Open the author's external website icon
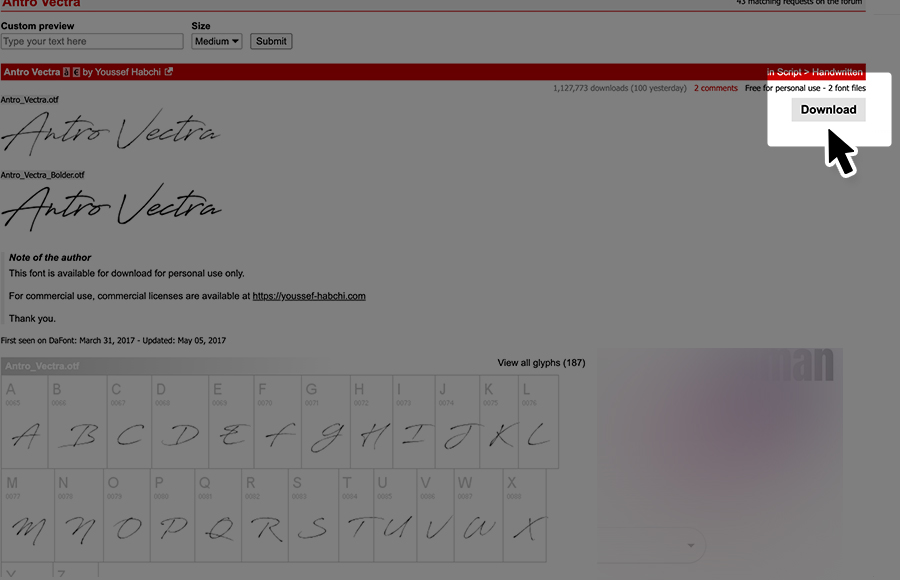 (x=168, y=72)
